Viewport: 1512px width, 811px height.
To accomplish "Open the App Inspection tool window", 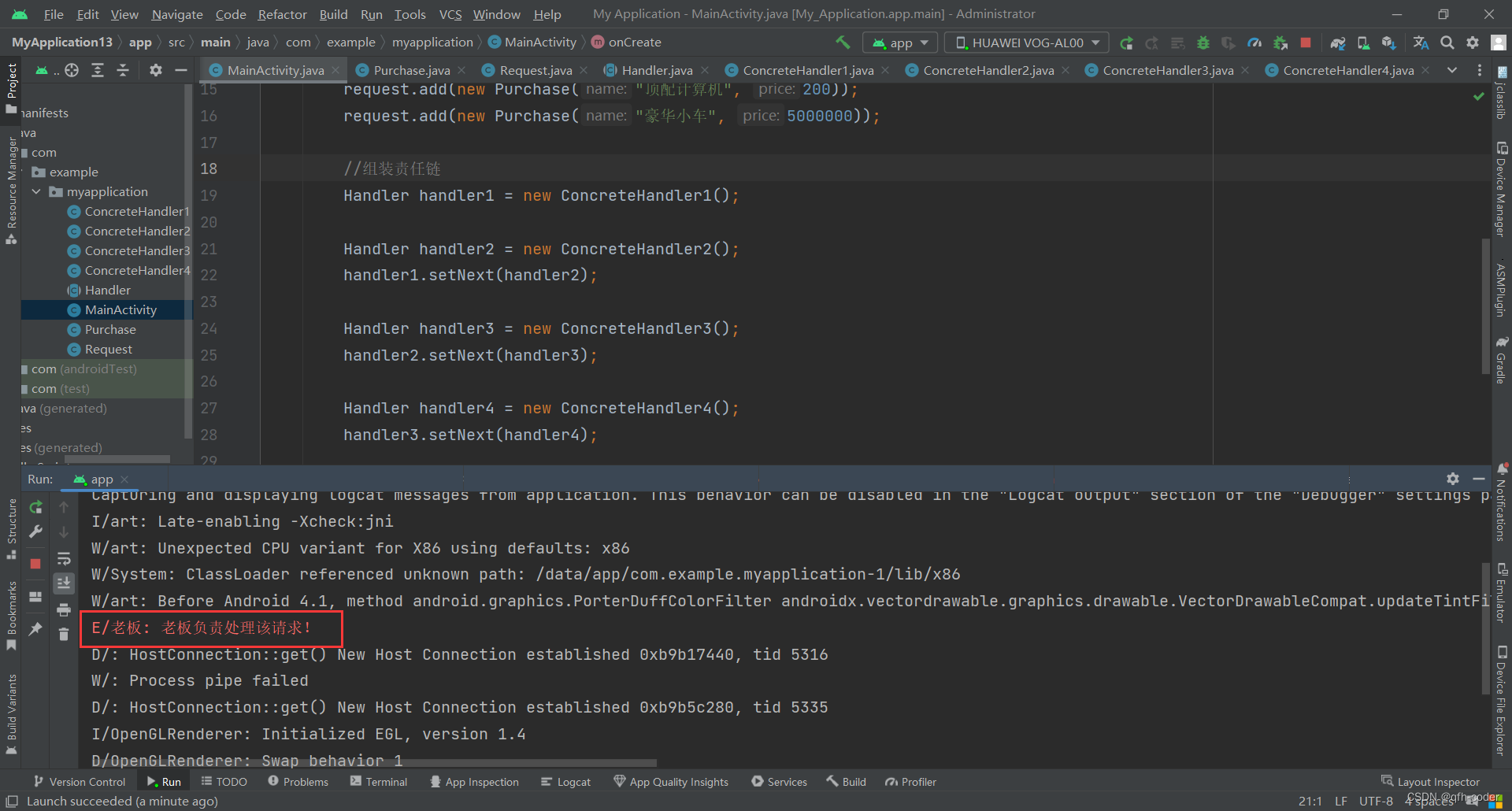I will (x=474, y=782).
